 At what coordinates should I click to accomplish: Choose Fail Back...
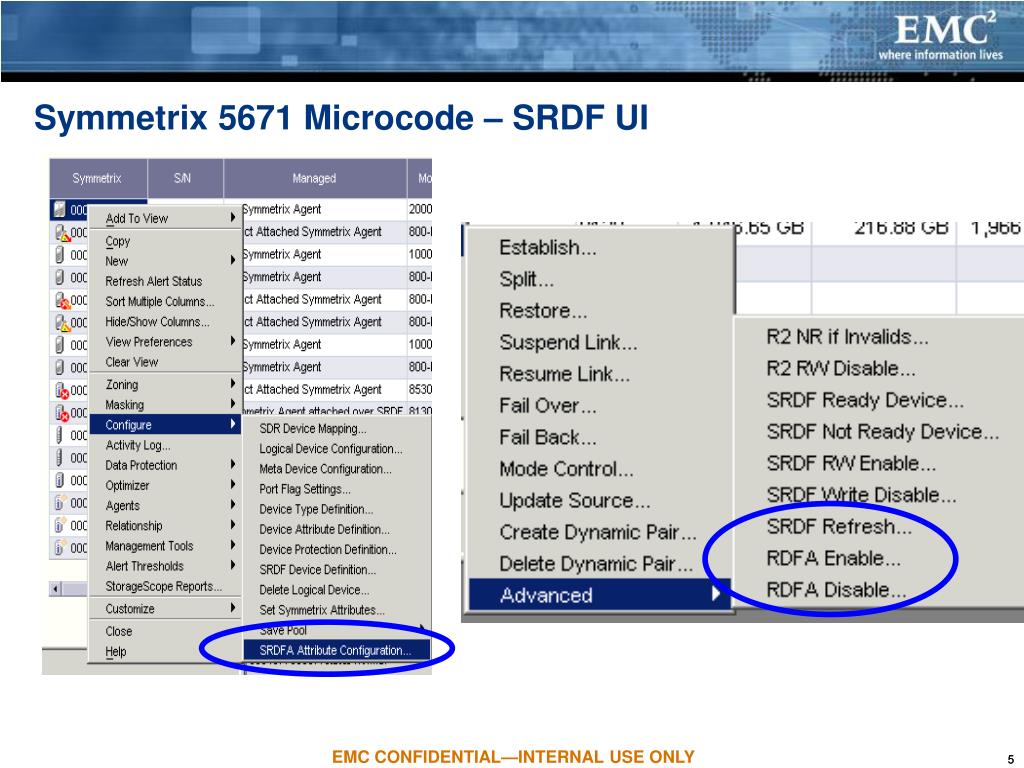pos(600,437)
